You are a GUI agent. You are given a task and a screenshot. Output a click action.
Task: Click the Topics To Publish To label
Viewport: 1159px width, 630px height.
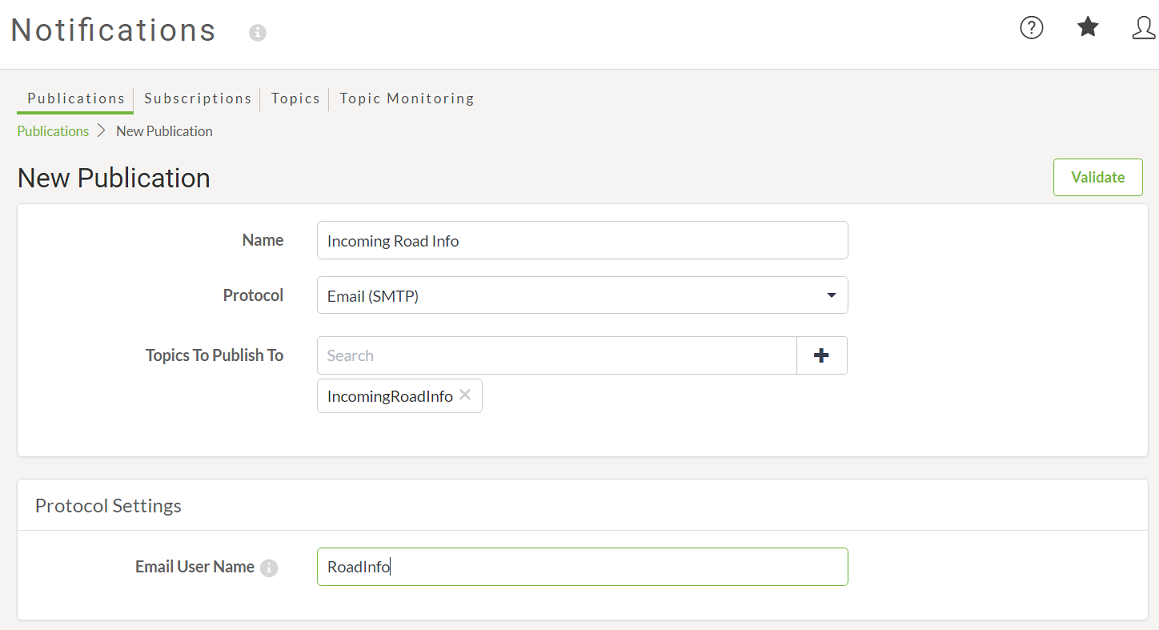click(x=214, y=355)
